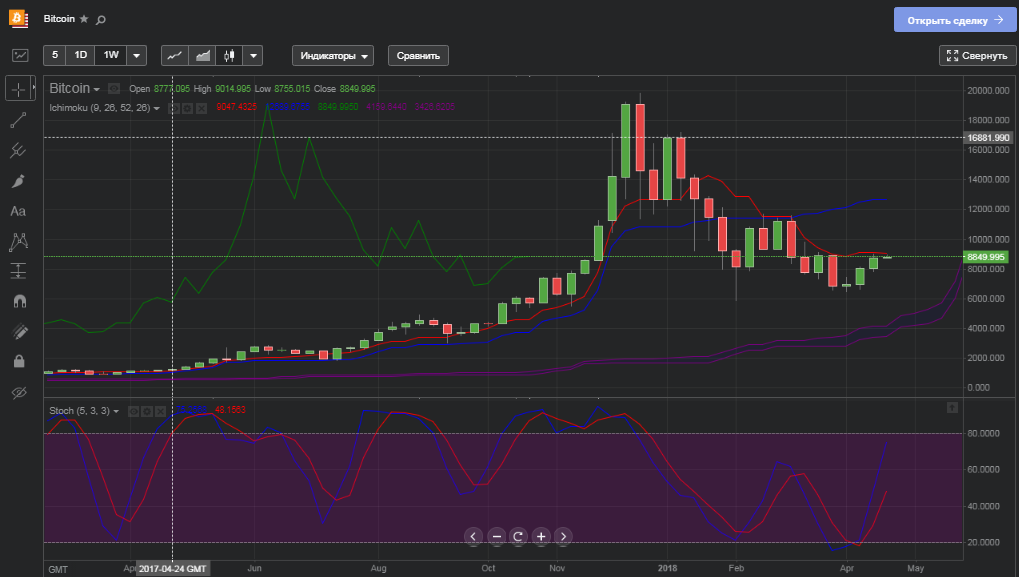
Task: Activate the magnet snap mode
Action: point(18,301)
